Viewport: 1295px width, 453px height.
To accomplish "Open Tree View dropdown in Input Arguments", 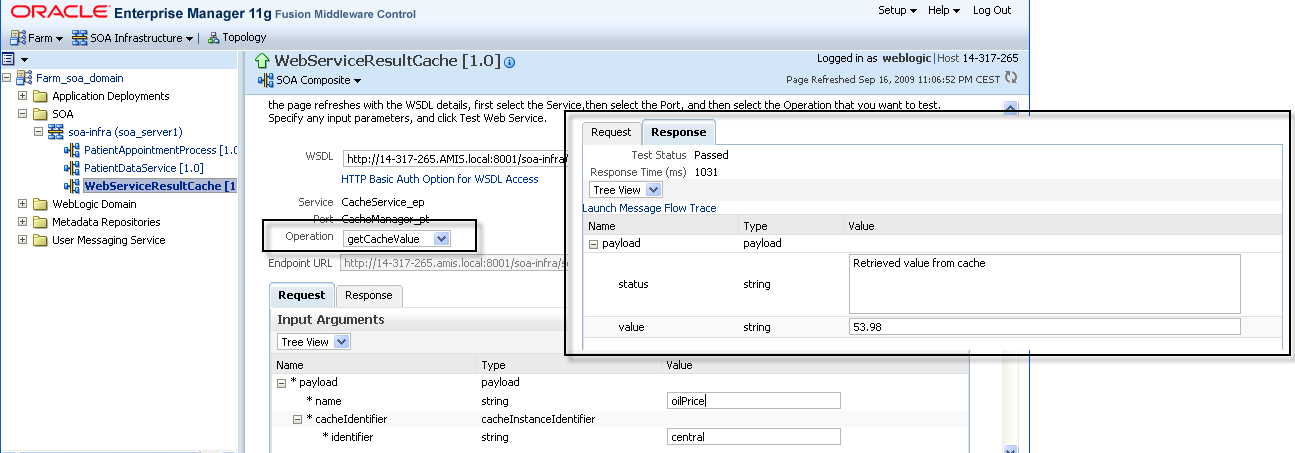I will point(342,342).
